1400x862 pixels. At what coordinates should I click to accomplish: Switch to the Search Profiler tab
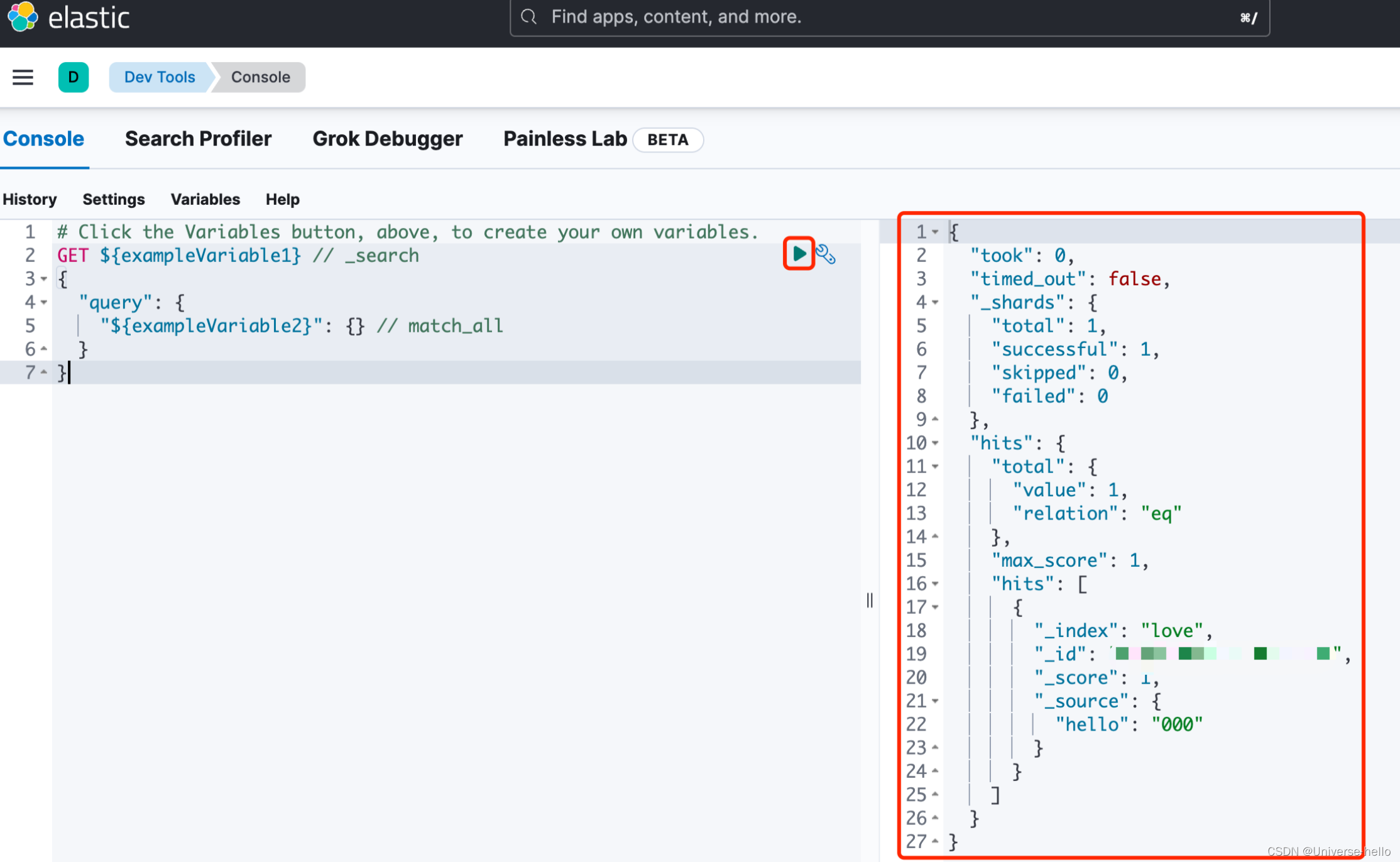point(198,138)
